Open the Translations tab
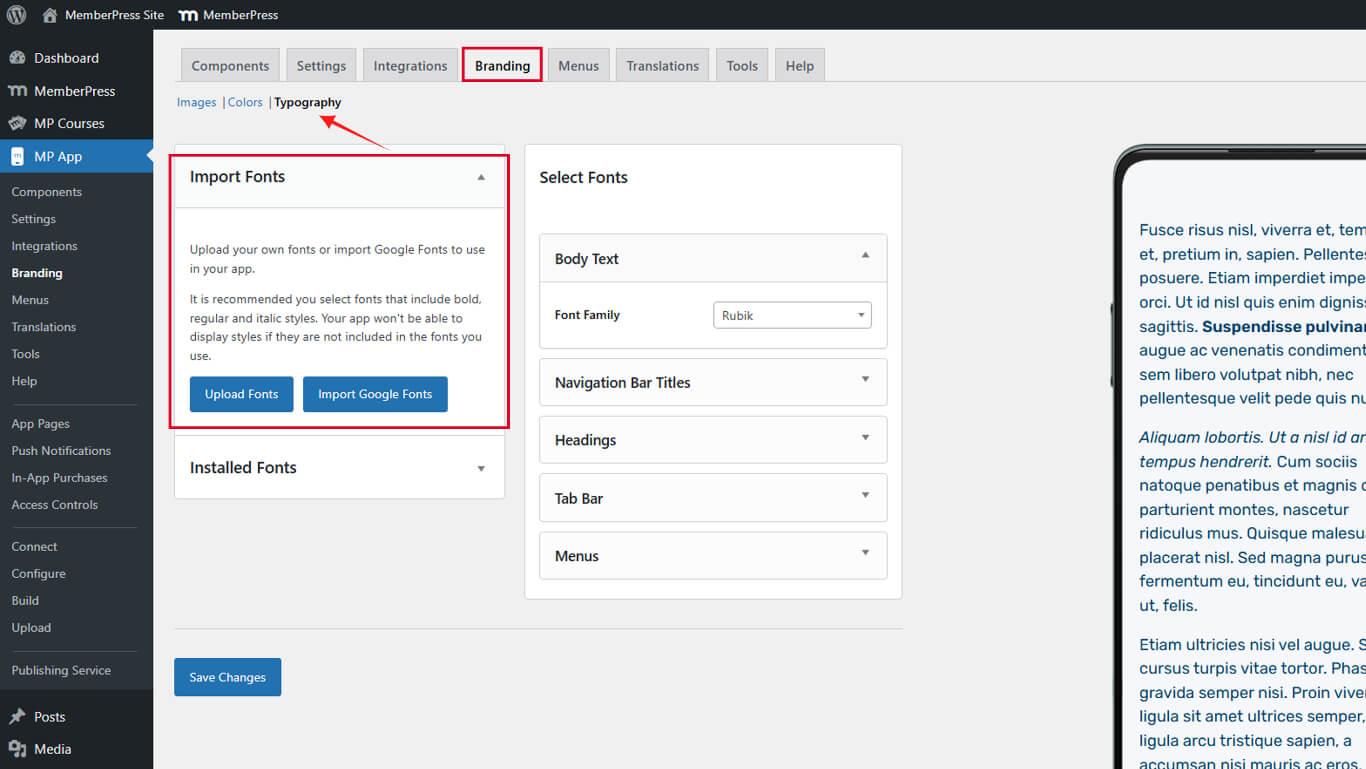1366x769 pixels. [662, 66]
